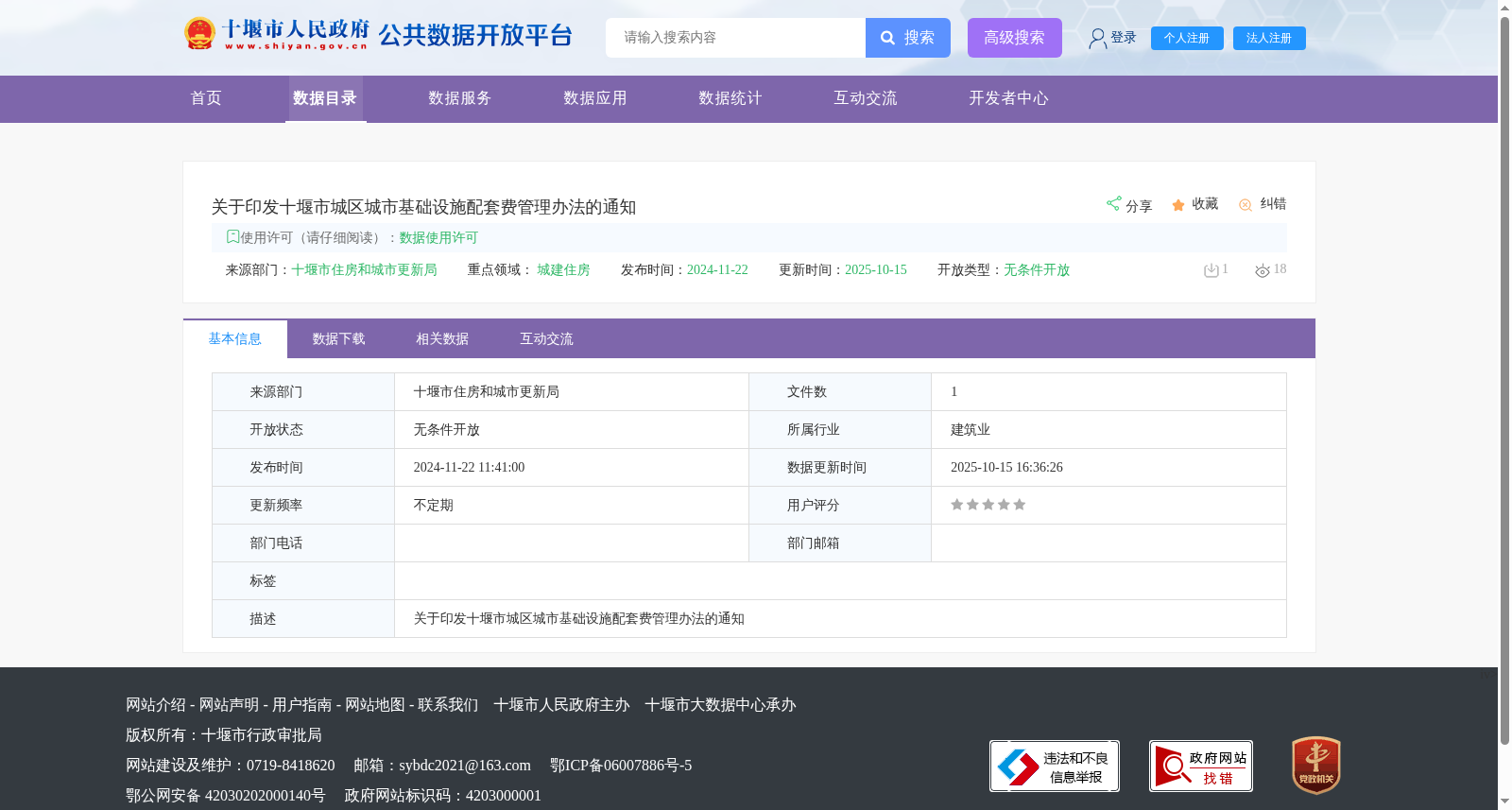Switch to the 数据下载 tab
Screen dimensions: 1512x810
pos(339,339)
